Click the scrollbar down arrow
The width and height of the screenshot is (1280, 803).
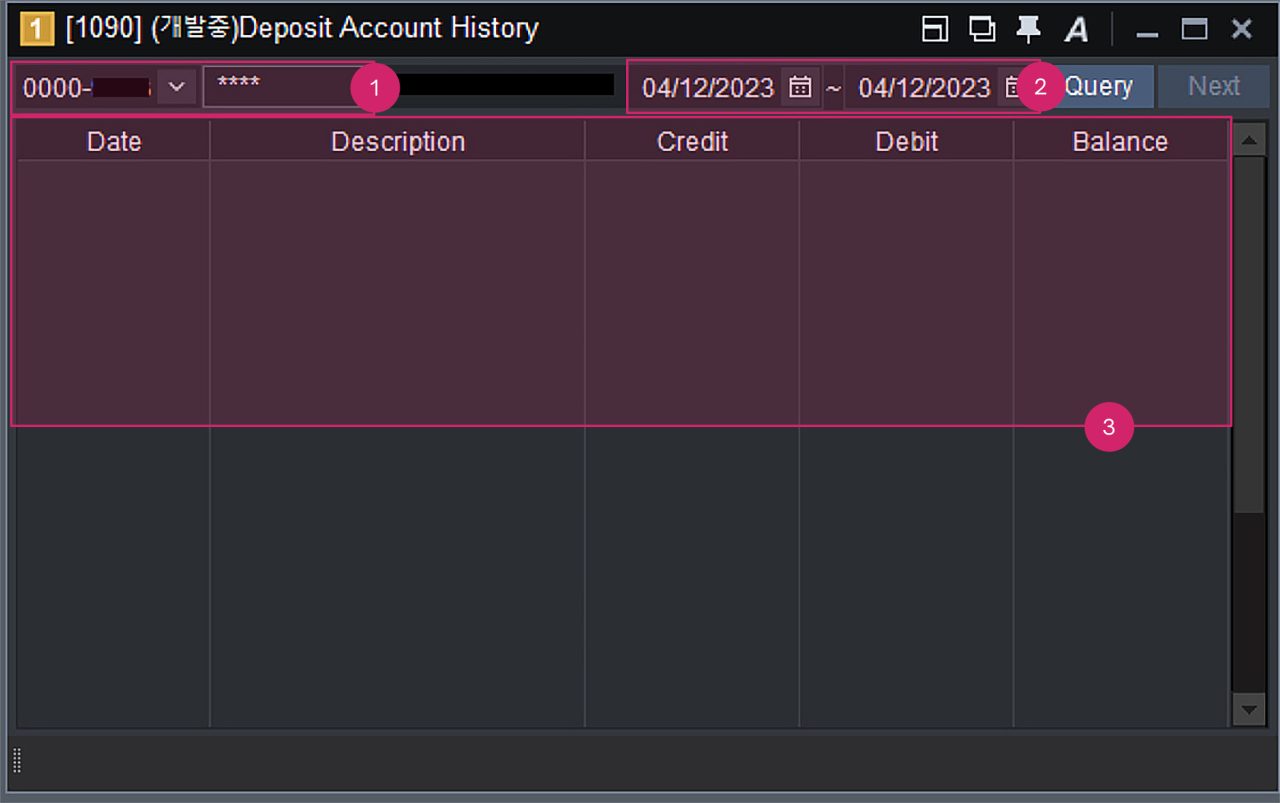[x=1248, y=710]
